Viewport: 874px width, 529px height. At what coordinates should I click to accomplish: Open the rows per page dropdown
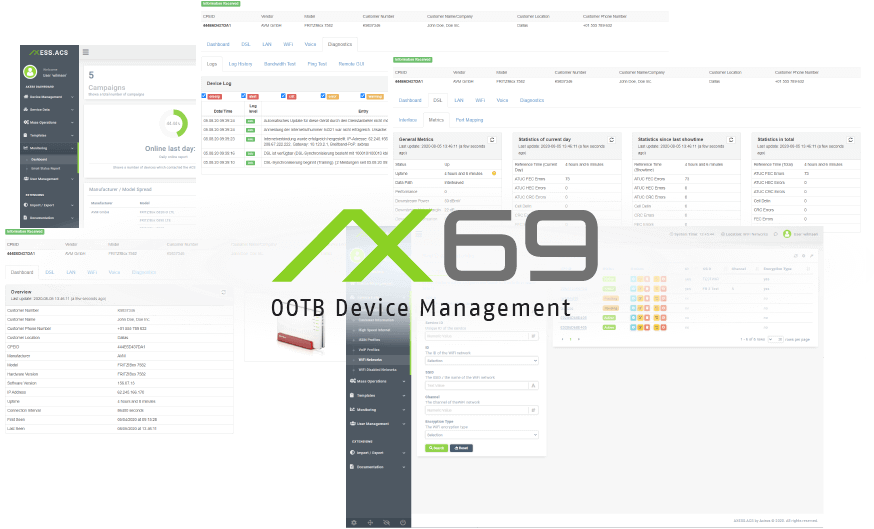pyautogui.click(x=775, y=339)
